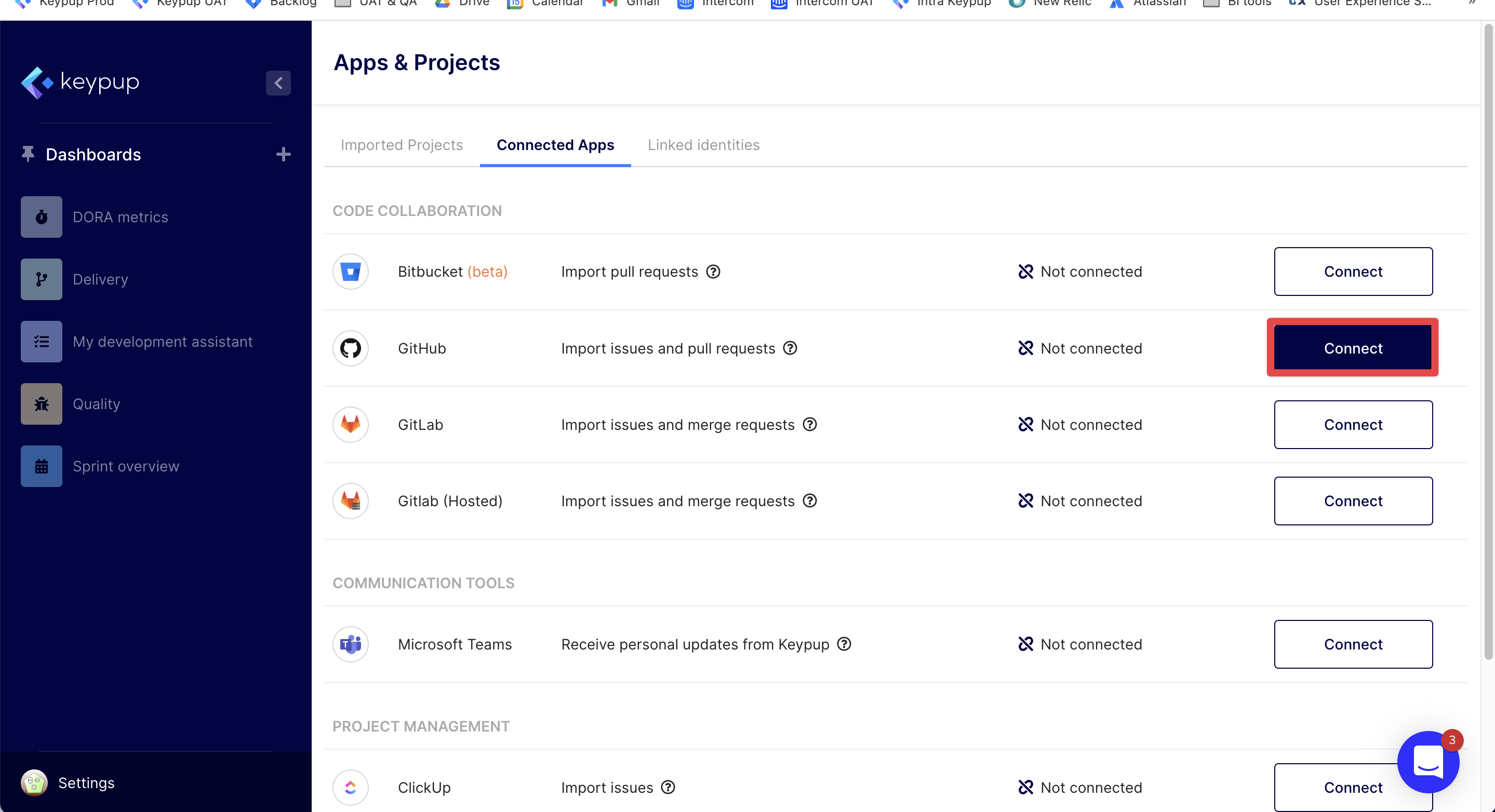The width and height of the screenshot is (1495, 812).
Task: Click help icon beside Microsoft Teams description
Action: click(845, 644)
